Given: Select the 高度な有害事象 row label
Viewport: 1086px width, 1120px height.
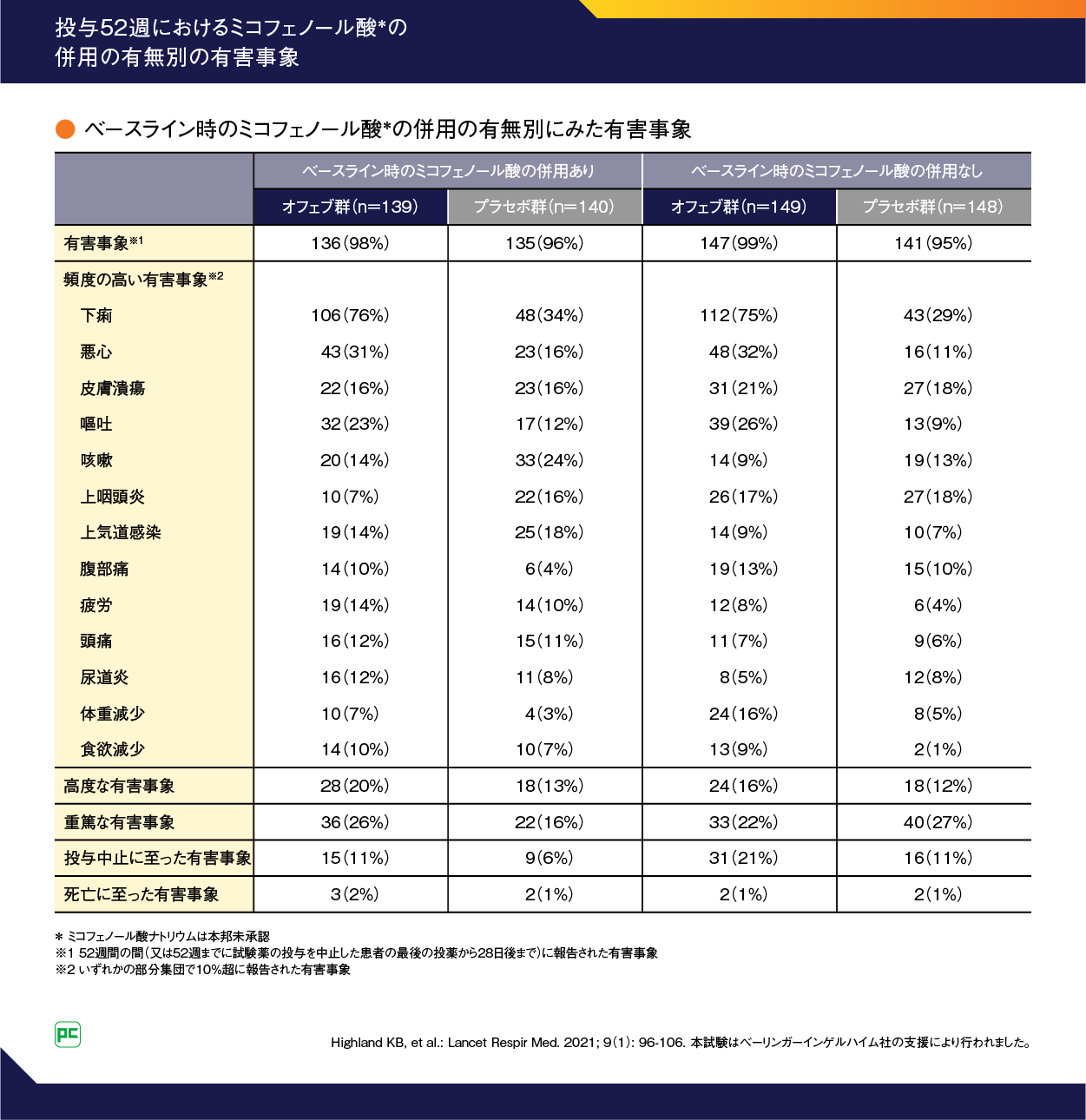Looking at the screenshot, I should (119, 786).
